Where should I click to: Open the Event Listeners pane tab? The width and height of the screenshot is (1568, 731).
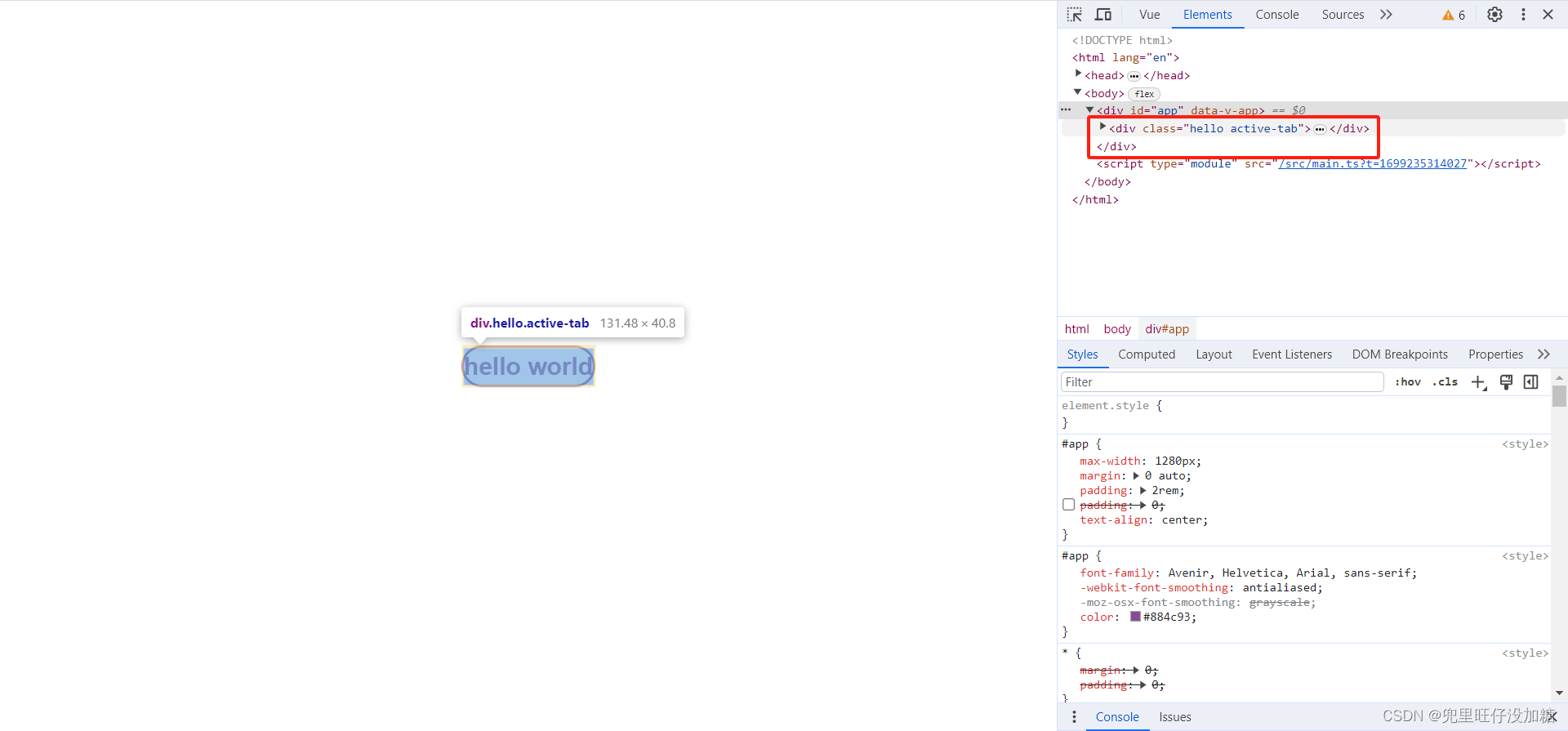1292,354
